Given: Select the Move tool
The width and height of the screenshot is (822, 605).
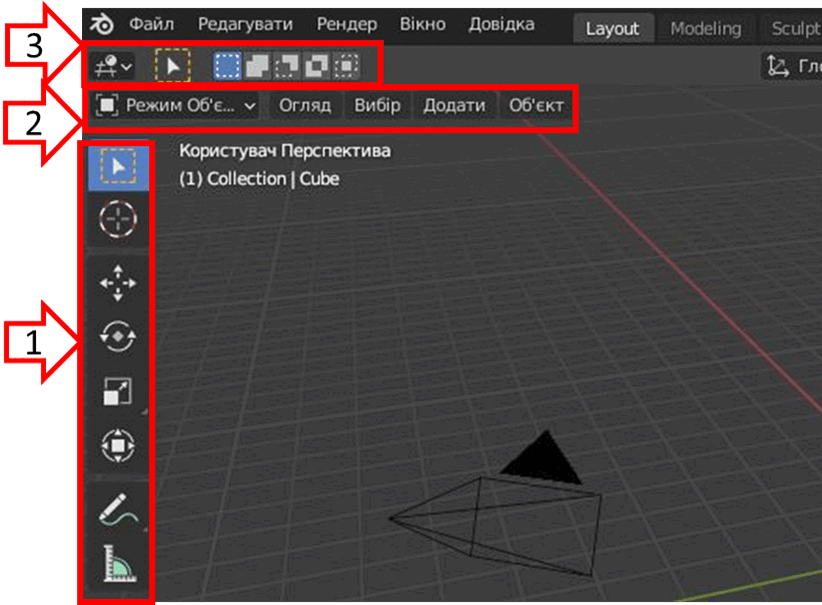Looking at the screenshot, I should click(x=118, y=283).
